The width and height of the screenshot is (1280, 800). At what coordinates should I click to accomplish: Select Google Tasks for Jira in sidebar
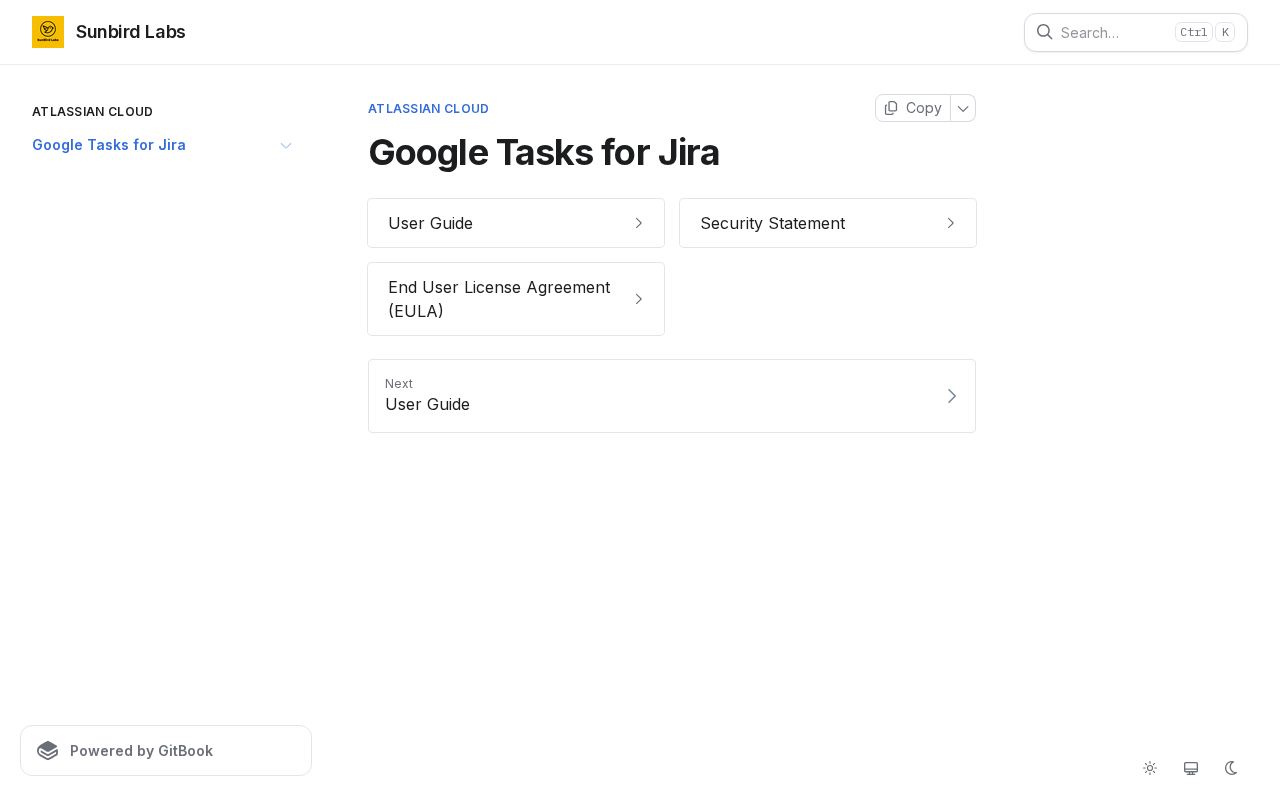[x=109, y=145]
